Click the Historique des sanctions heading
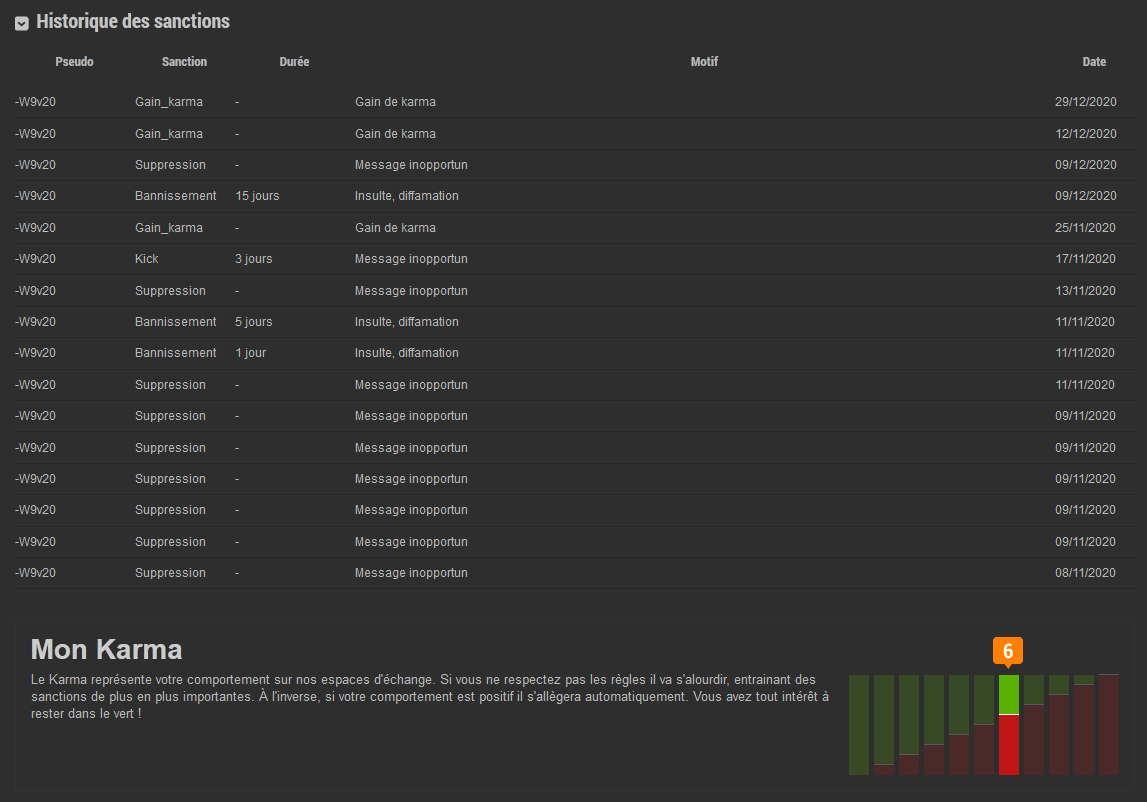This screenshot has height=802, width=1147. point(133,21)
